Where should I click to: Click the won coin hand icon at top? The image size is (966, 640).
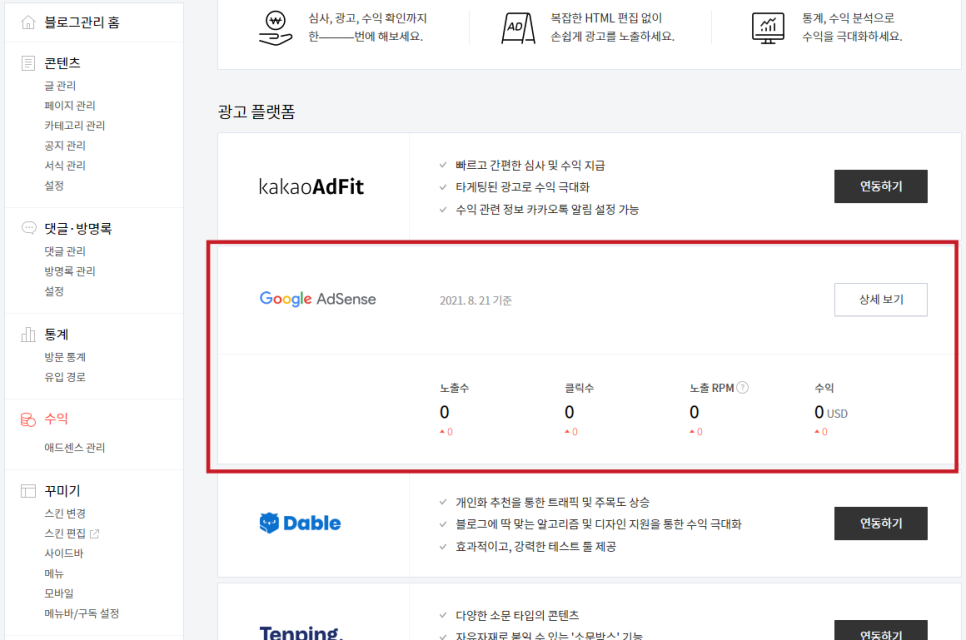pos(275,28)
